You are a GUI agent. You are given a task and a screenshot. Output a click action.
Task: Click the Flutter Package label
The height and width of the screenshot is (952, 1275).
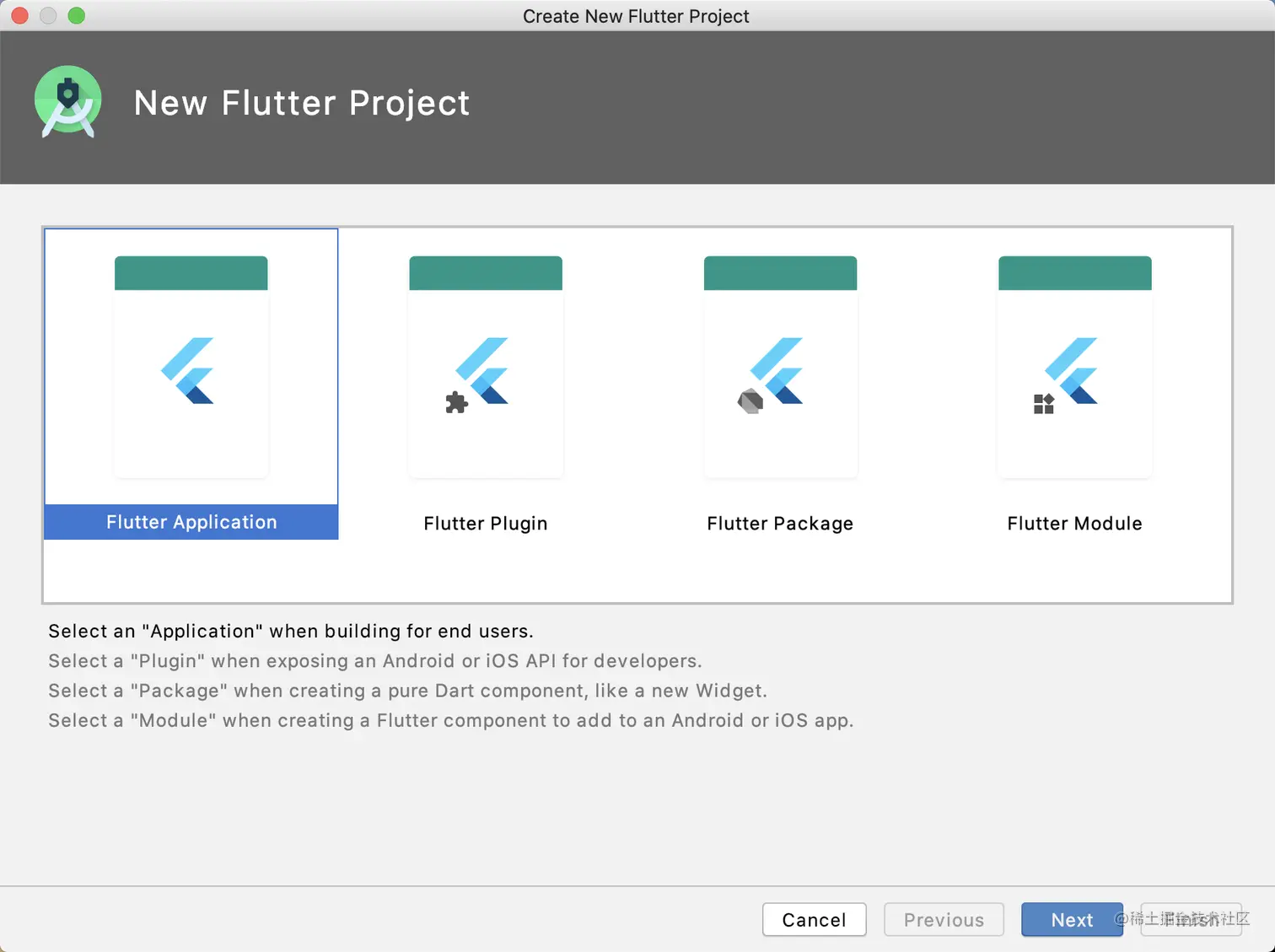(780, 524)
